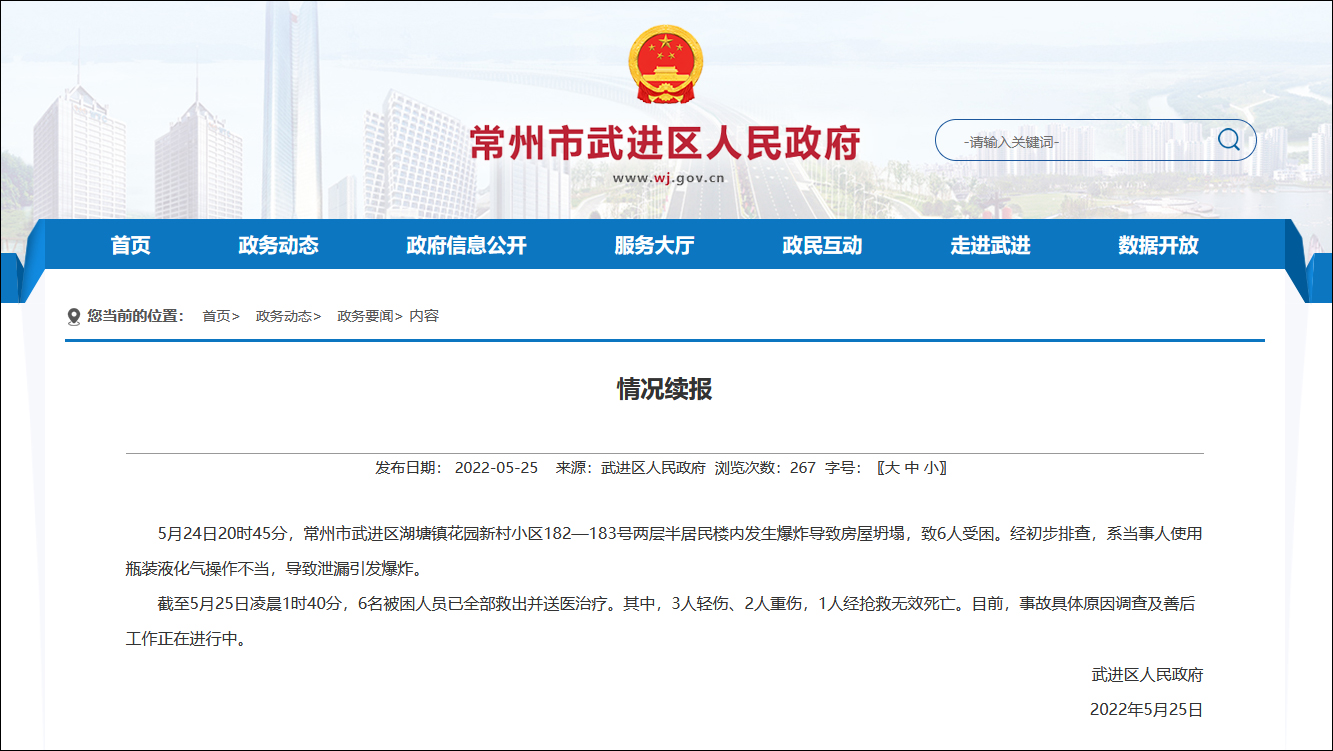Open the 政务动态 navigation menu
Viewport: 1333px width, 751px height.
point(278,245)
